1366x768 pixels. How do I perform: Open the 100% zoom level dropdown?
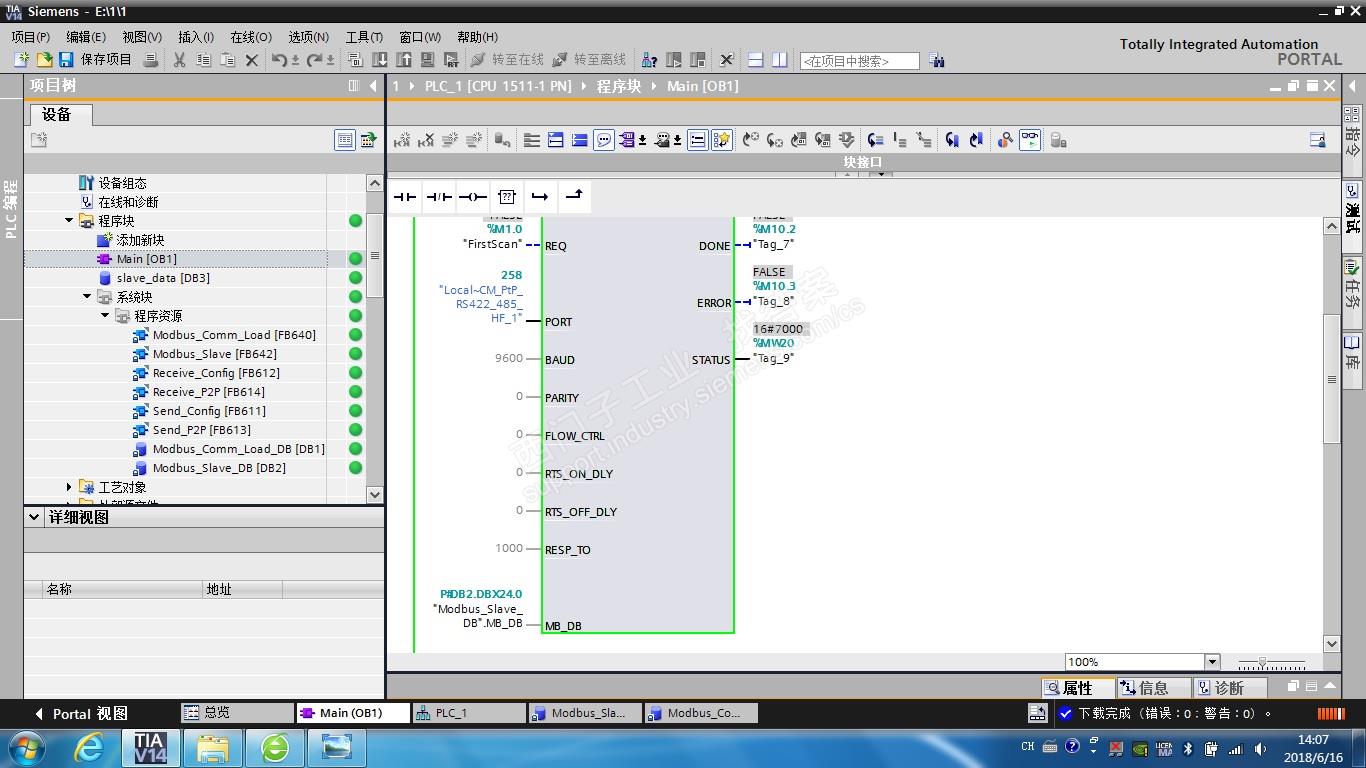click(1212, 662)
